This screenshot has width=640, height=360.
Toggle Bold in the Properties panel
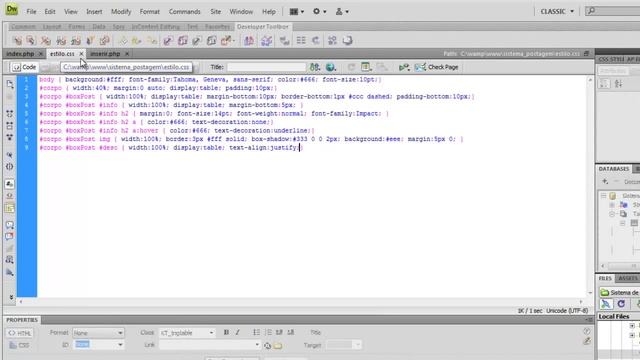(226, 333)
